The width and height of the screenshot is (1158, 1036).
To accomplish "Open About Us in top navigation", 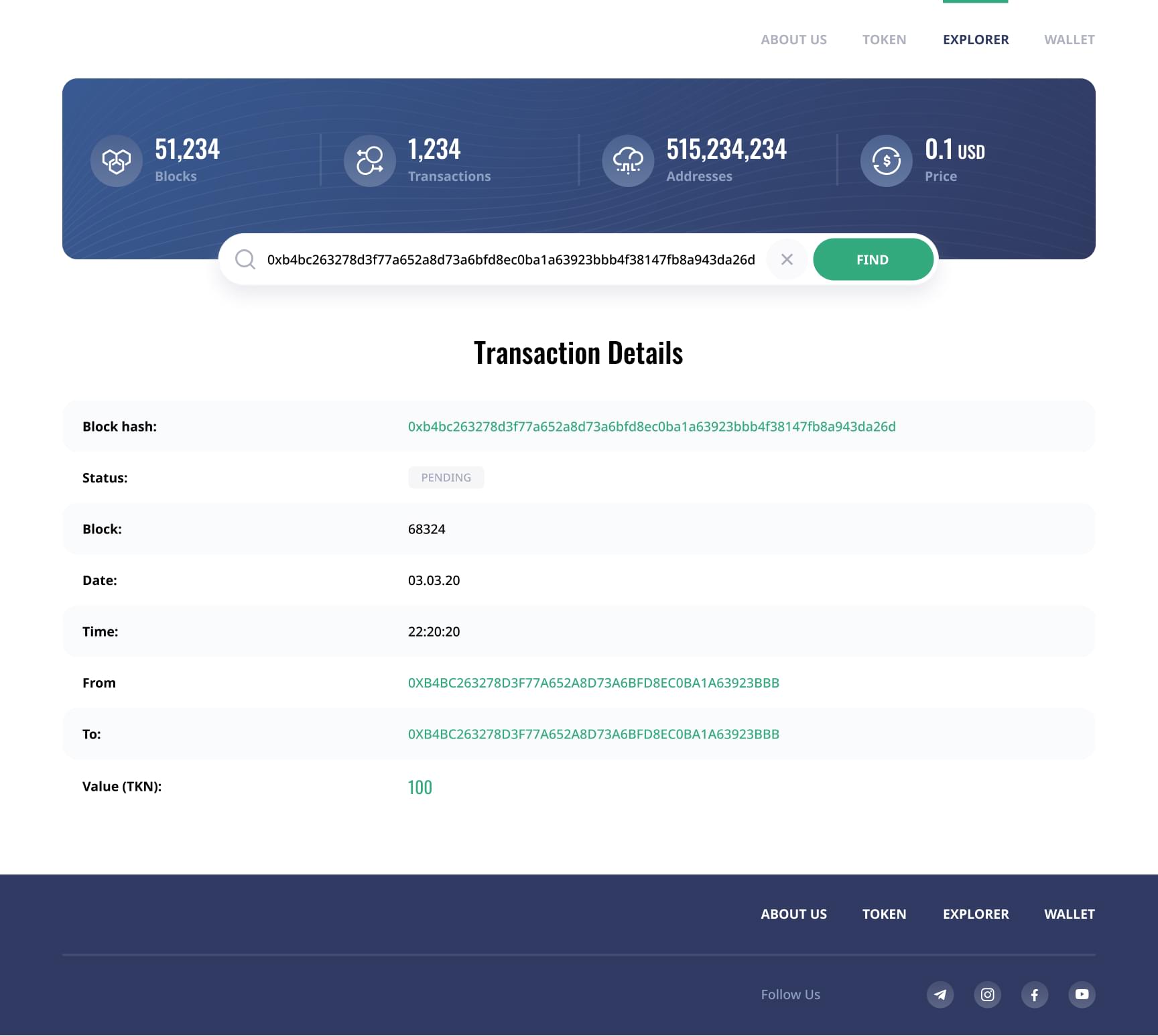I will point(793,40).
